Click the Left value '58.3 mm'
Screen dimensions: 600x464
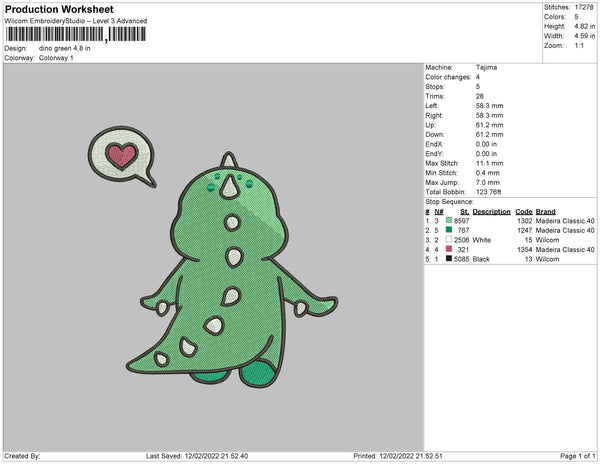(490, 106)
